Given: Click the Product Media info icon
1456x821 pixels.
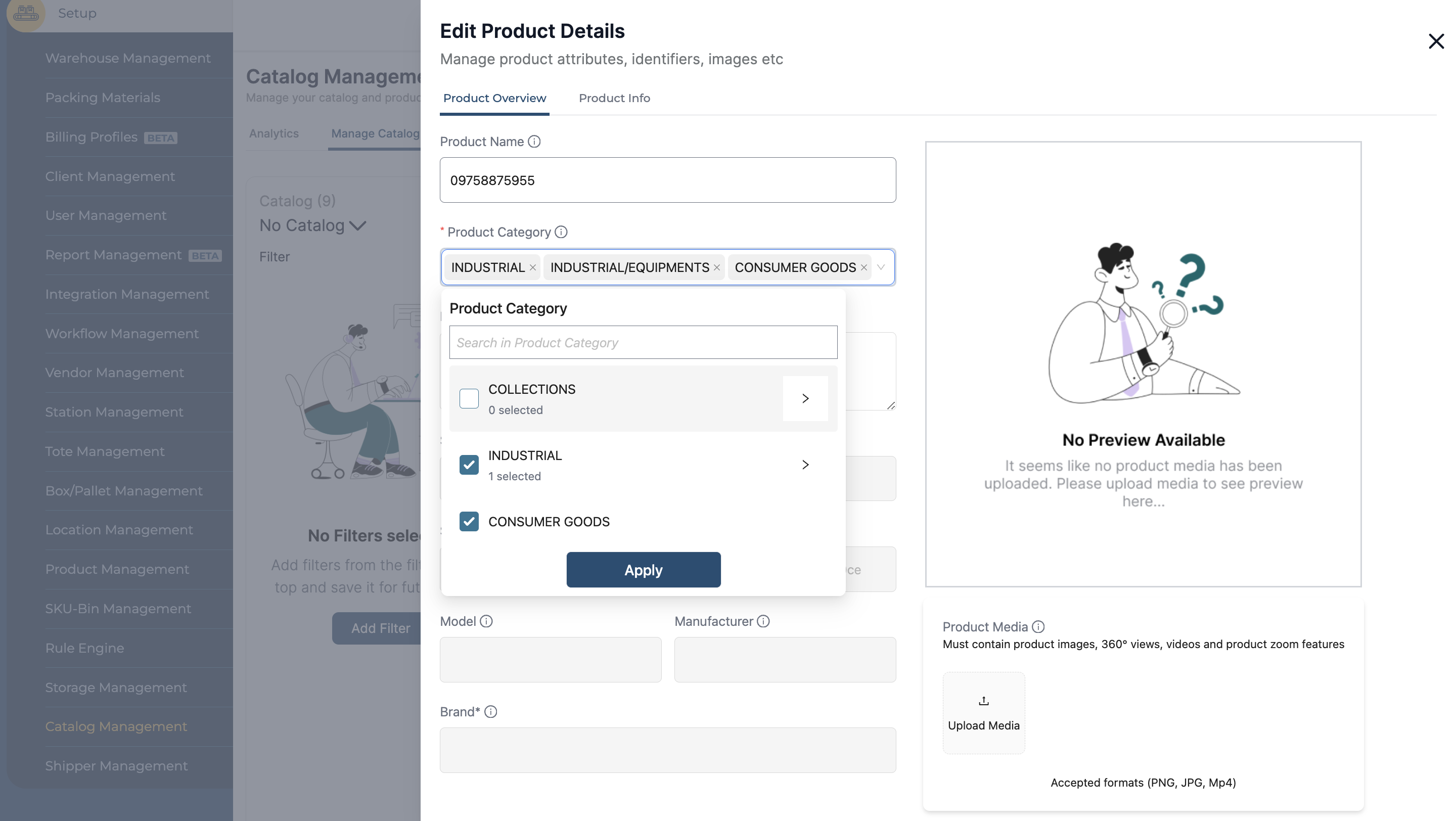Looking at the screenshot, I should (1038, 627).
